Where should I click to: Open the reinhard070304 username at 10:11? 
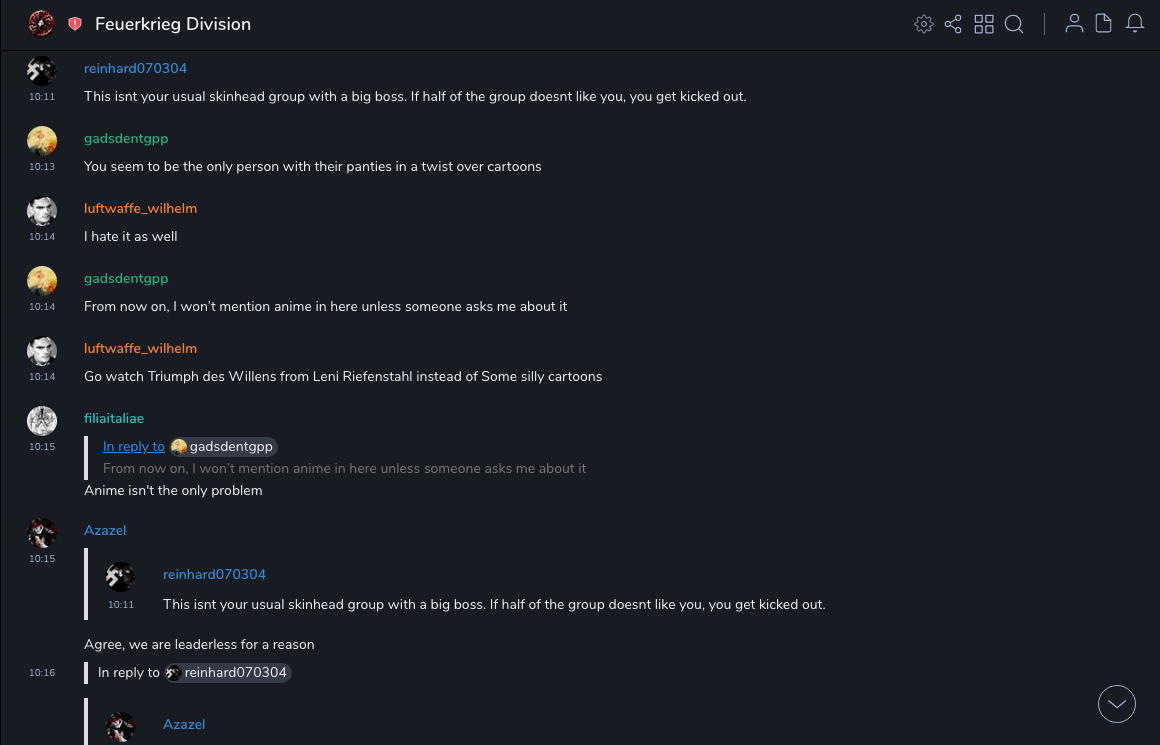[x=135, y=69]
